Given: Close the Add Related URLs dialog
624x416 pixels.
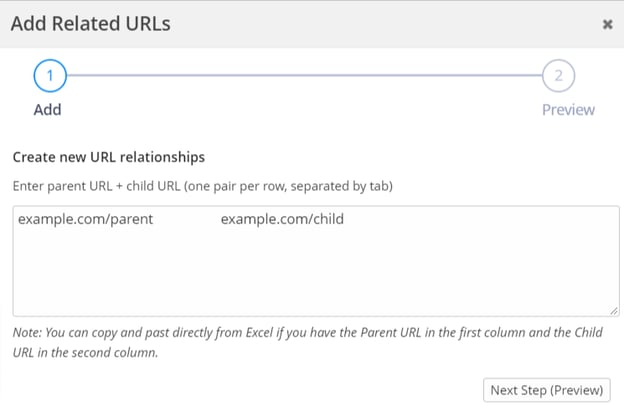Looking at the screenshot, I should point(607,24).
